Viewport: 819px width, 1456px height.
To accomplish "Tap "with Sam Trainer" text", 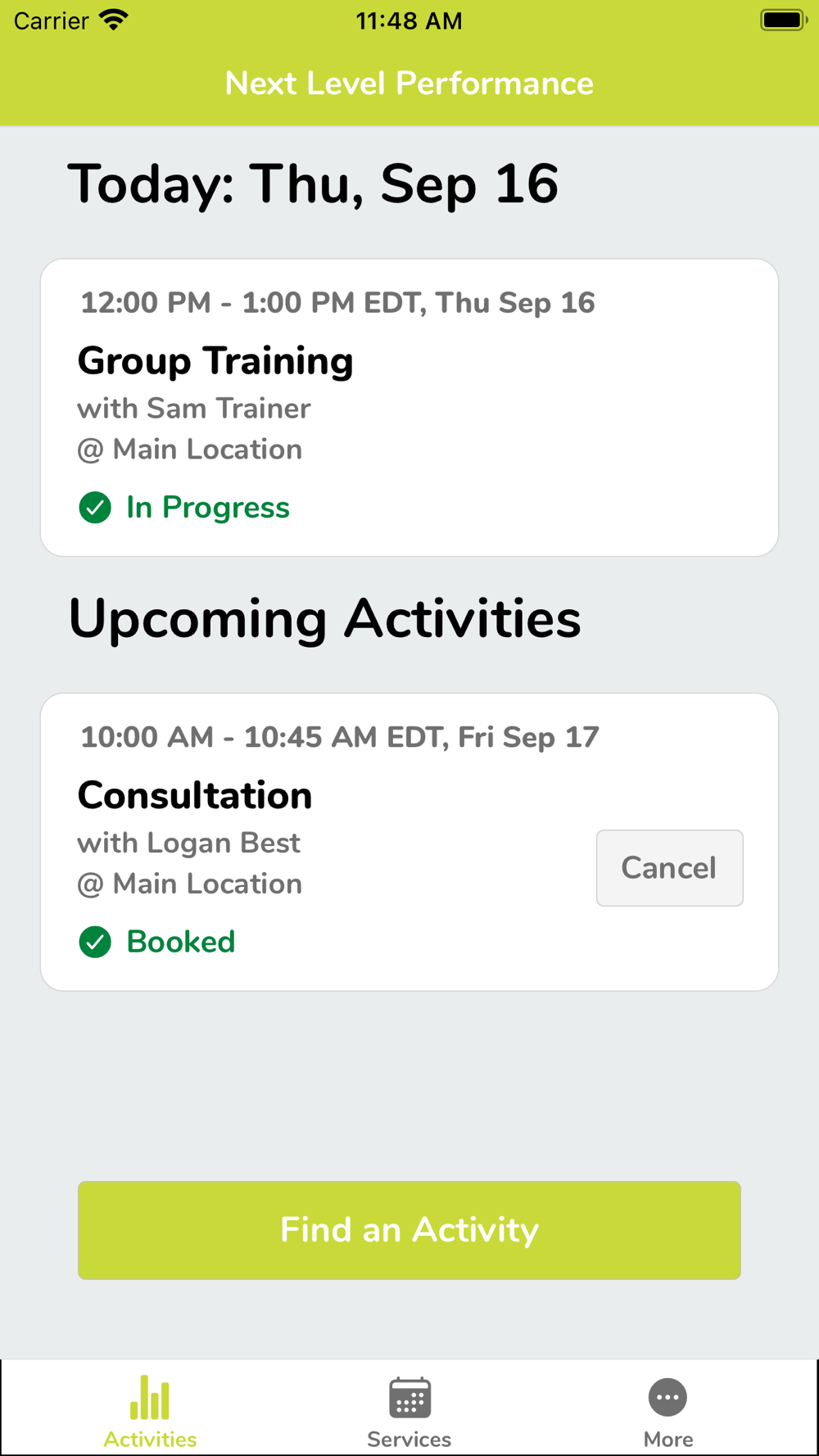I will coord(194,409).
